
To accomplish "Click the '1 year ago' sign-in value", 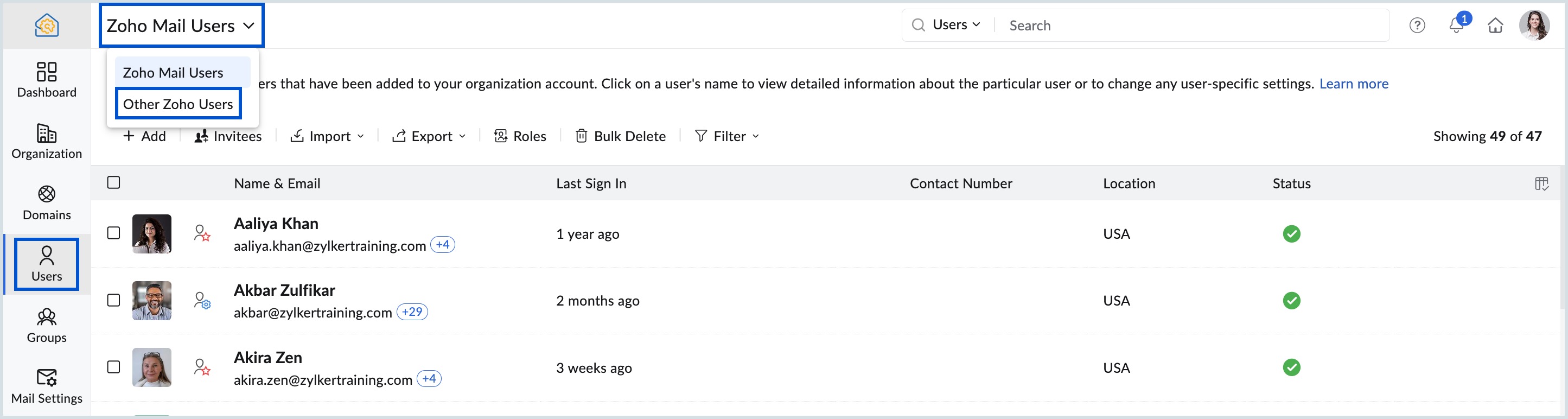I will click(588, 234).
